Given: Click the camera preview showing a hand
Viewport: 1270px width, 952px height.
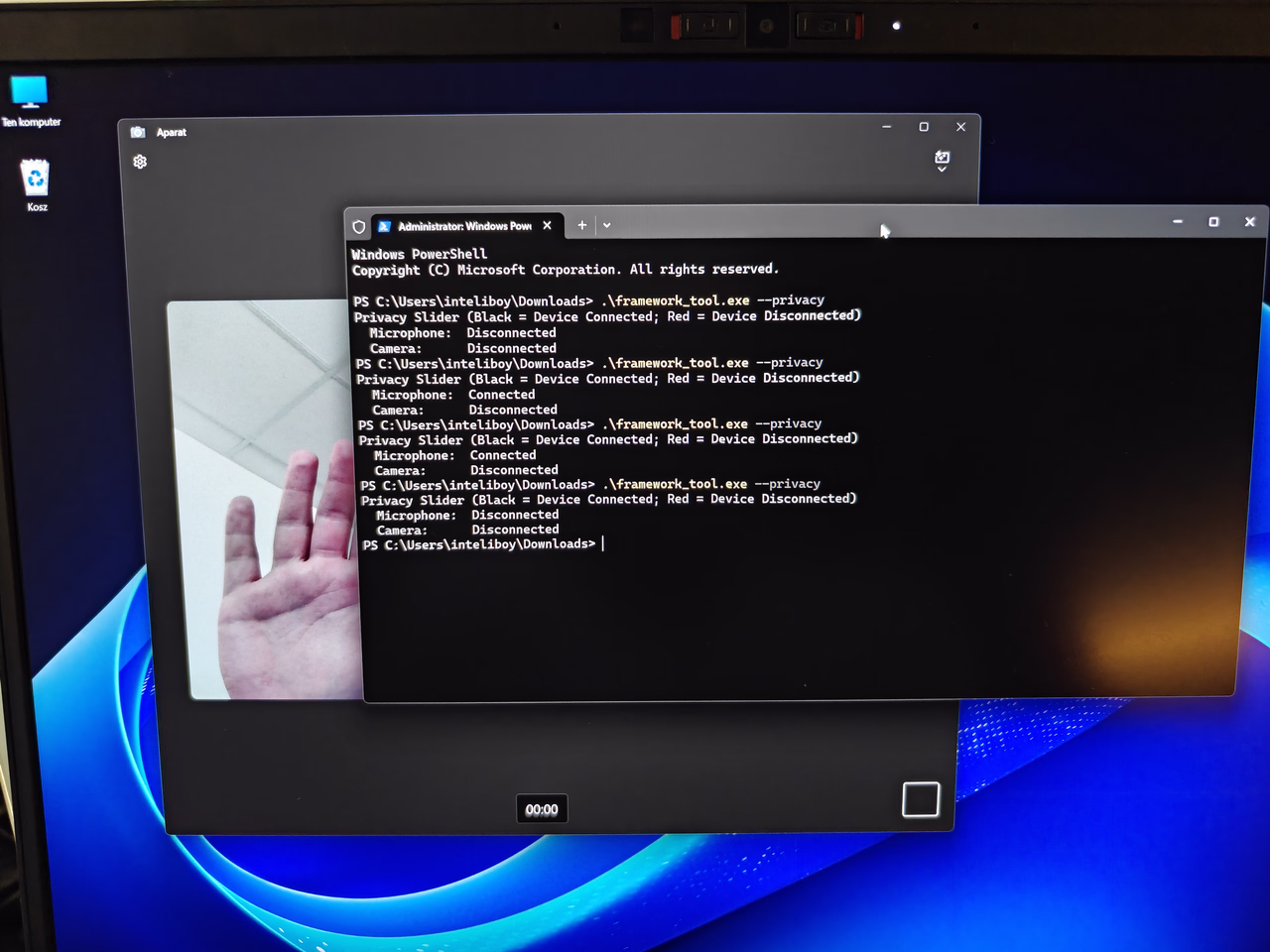Looking at the screenshot, I should click(266, 500).
